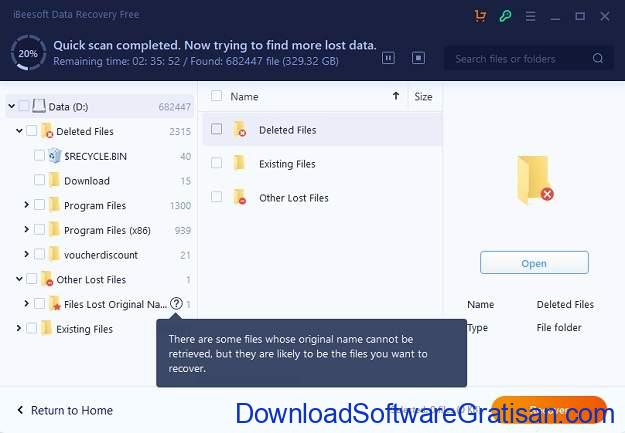Click the Data (D:) drive icon
Screen dimensions: 625x433
tap(39, 106)
